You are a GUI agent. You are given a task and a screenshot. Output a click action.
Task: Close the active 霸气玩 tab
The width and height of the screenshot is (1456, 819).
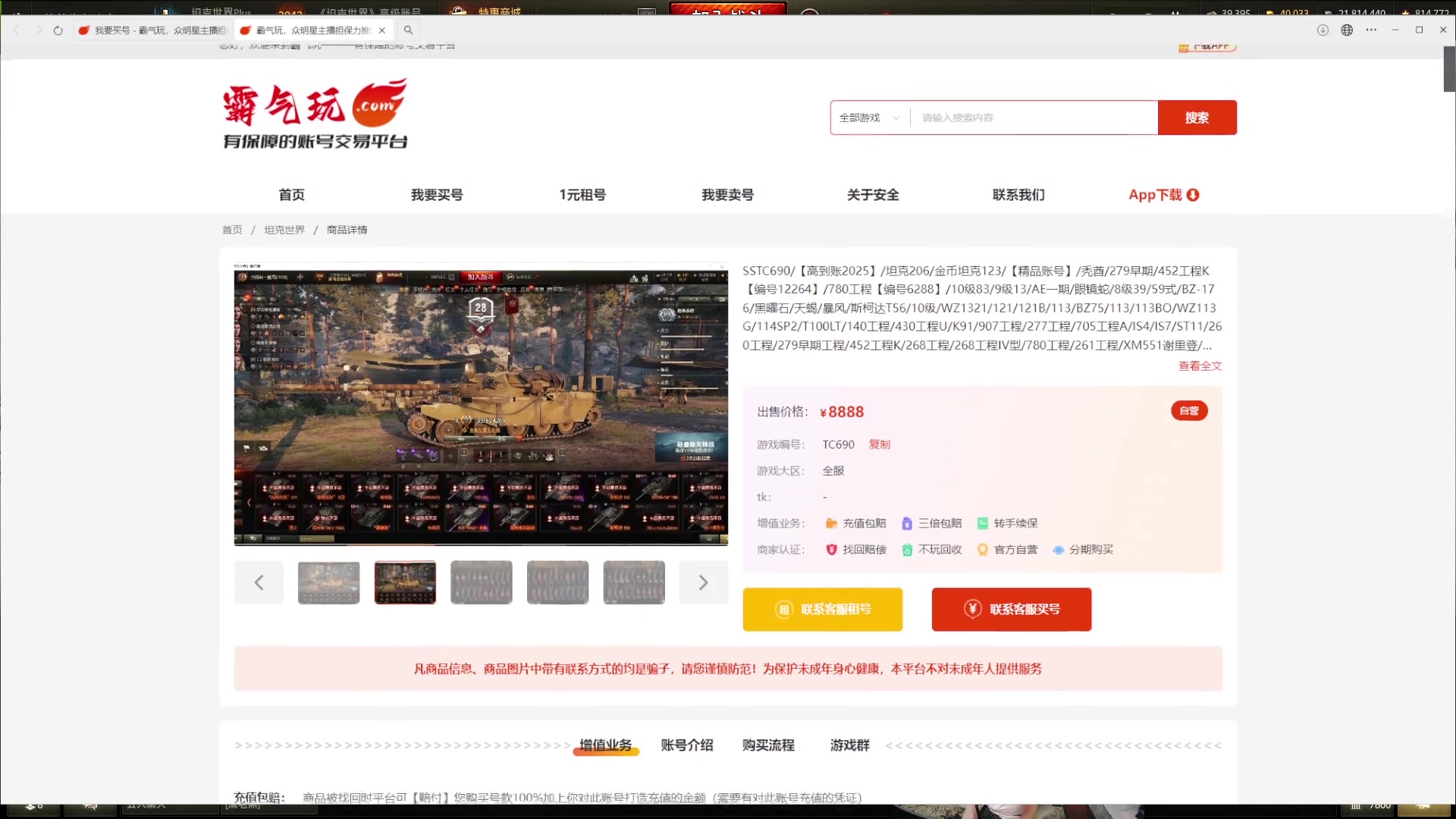point(382,30)
